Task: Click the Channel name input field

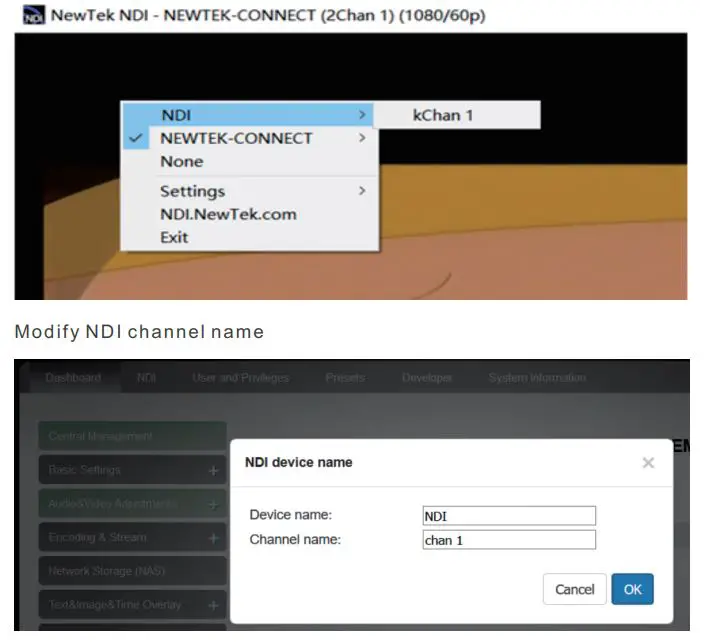Action: (509, 540)
